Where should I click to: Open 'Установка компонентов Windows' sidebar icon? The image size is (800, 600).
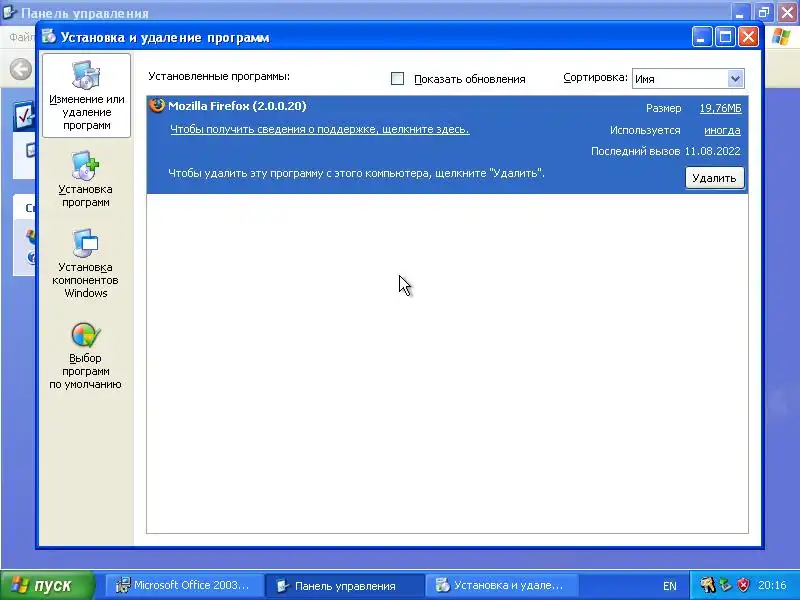pos(85,263)
